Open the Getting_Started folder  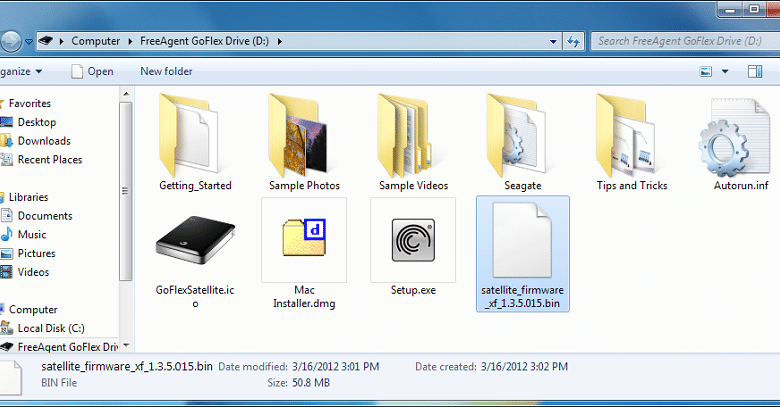pos(195,143)
